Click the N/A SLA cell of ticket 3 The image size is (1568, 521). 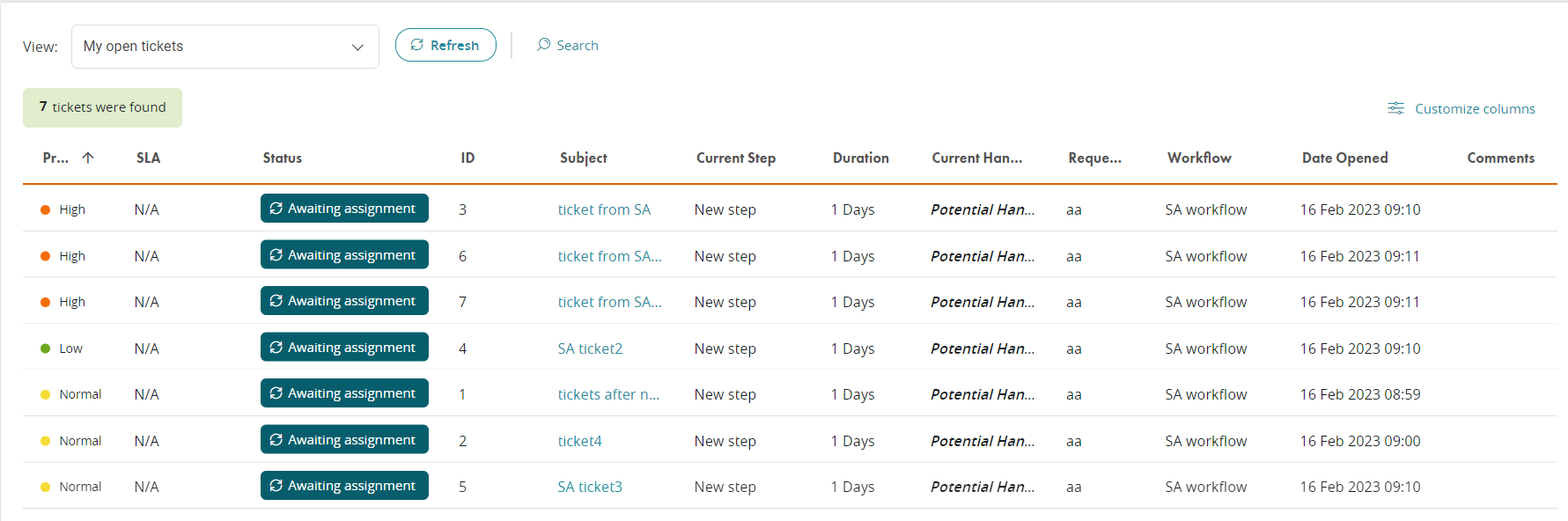(x=147, y=209)
